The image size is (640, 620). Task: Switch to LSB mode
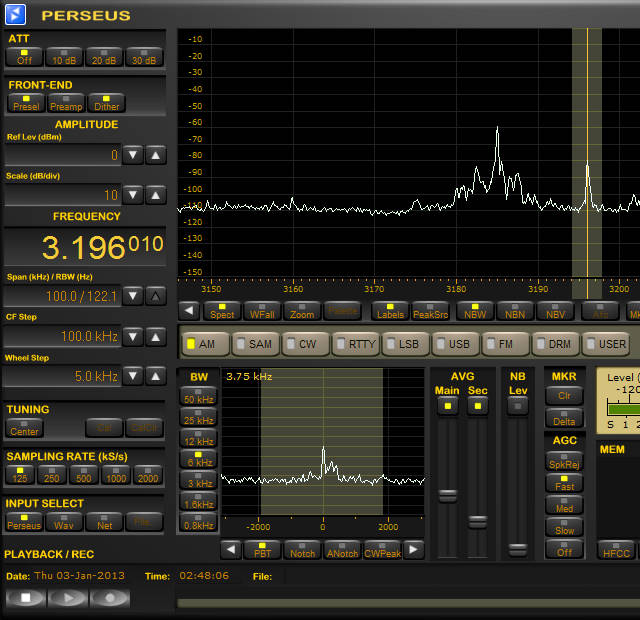[x=405, y=344]
